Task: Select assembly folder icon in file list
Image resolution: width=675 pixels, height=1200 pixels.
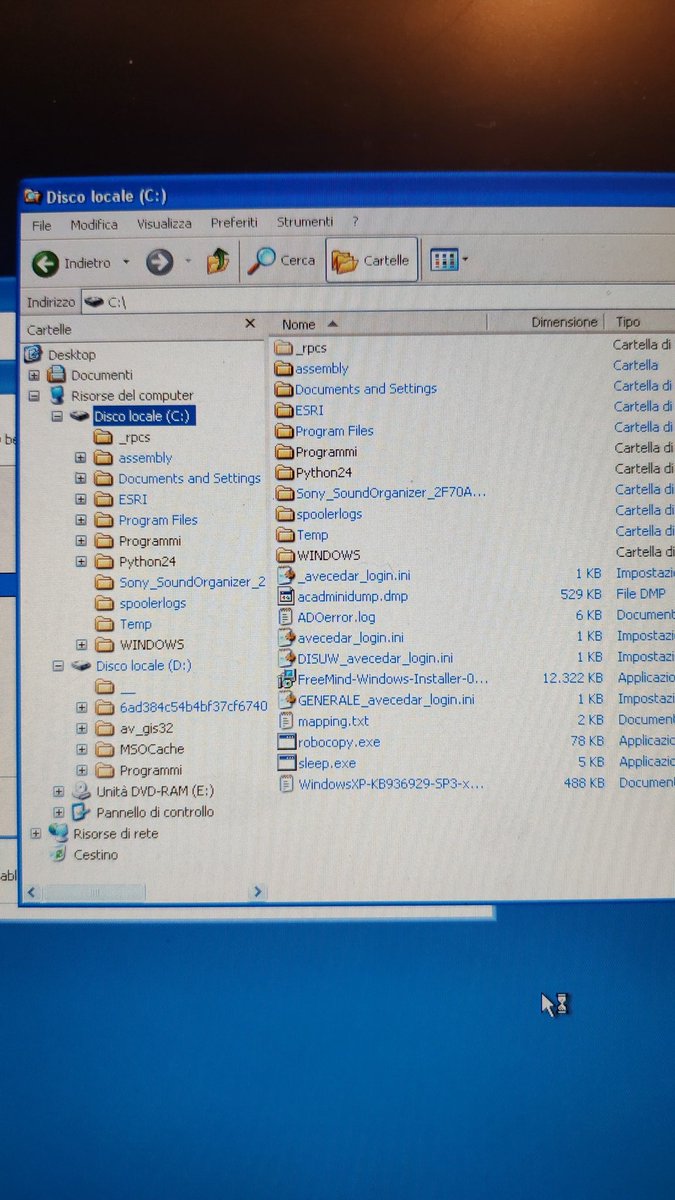Action: point(283,369)
